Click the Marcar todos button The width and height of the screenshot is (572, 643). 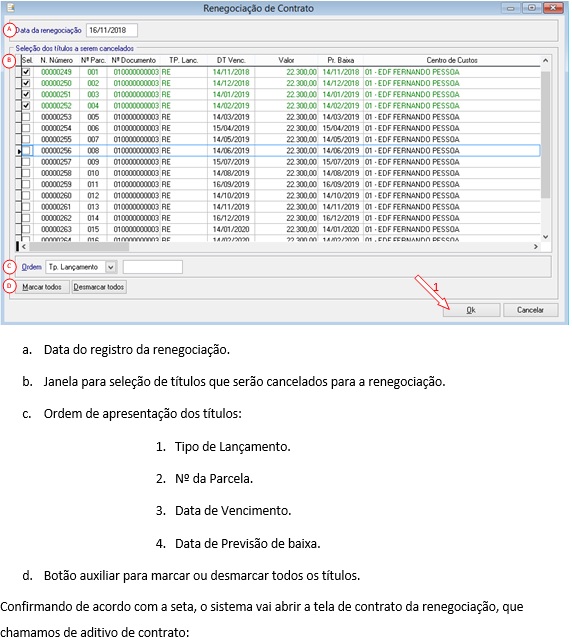[x=42, y=287]
